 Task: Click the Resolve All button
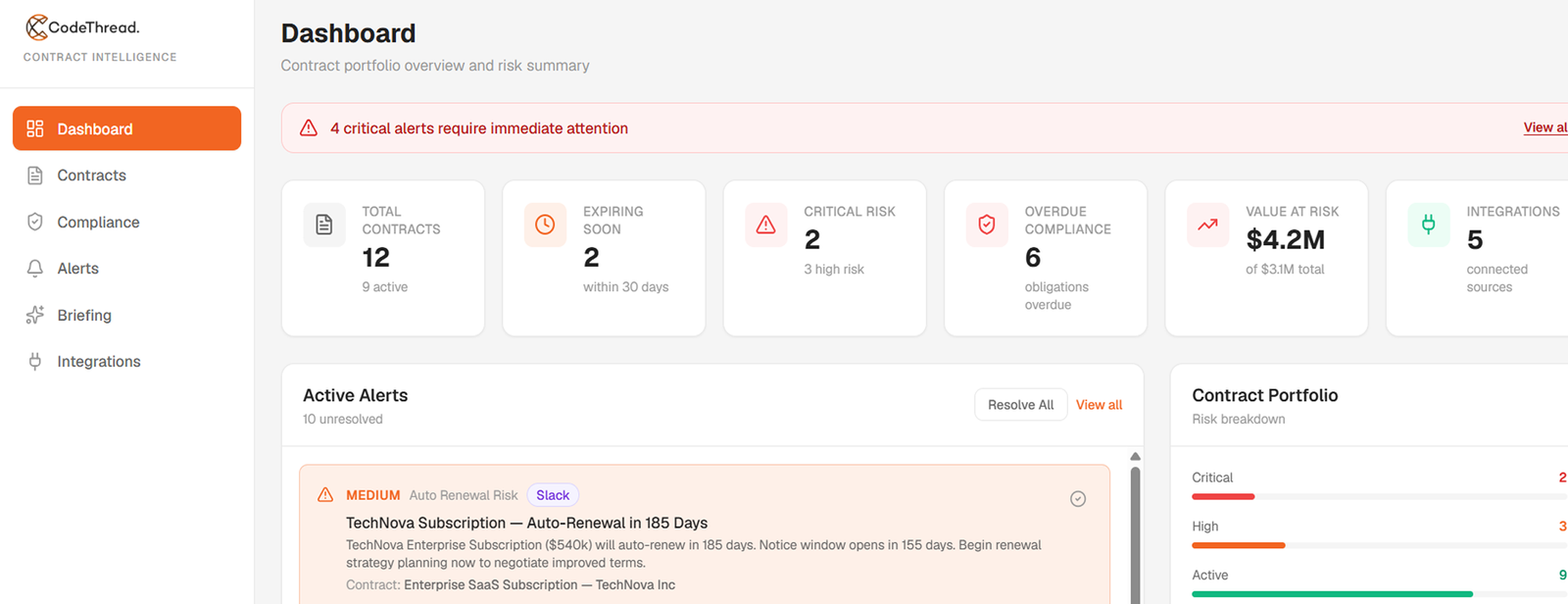pos(1021,405)
